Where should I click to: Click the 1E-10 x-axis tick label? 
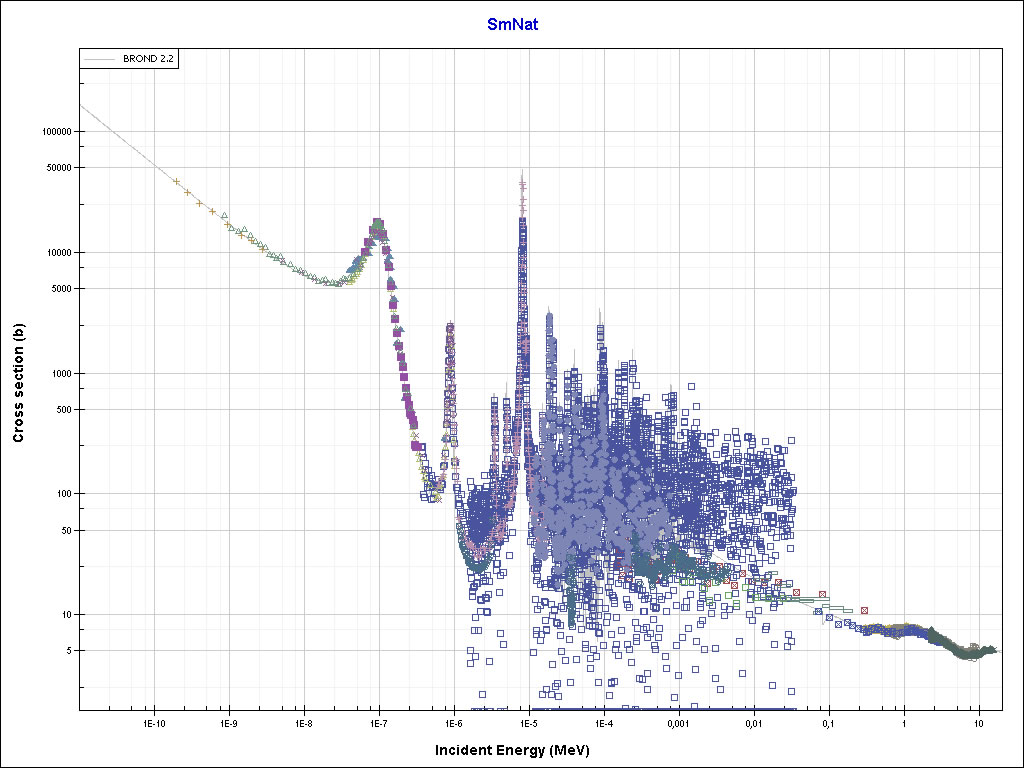(153, 722)
